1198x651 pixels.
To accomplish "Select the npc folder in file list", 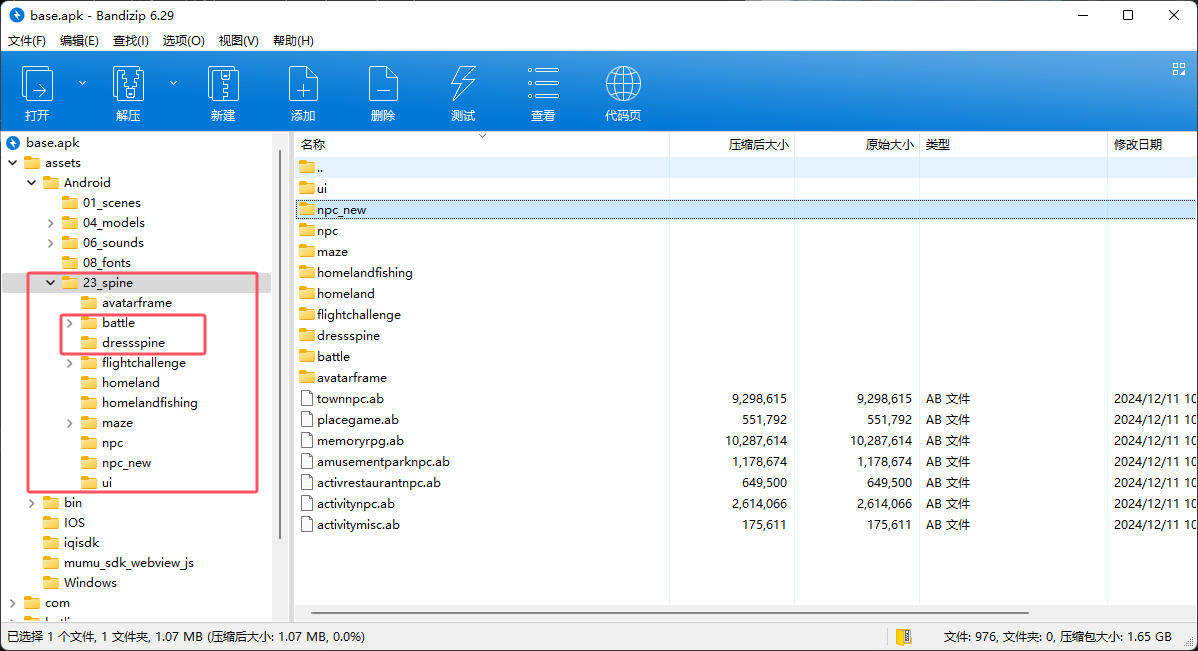I will tap(746, 231).
